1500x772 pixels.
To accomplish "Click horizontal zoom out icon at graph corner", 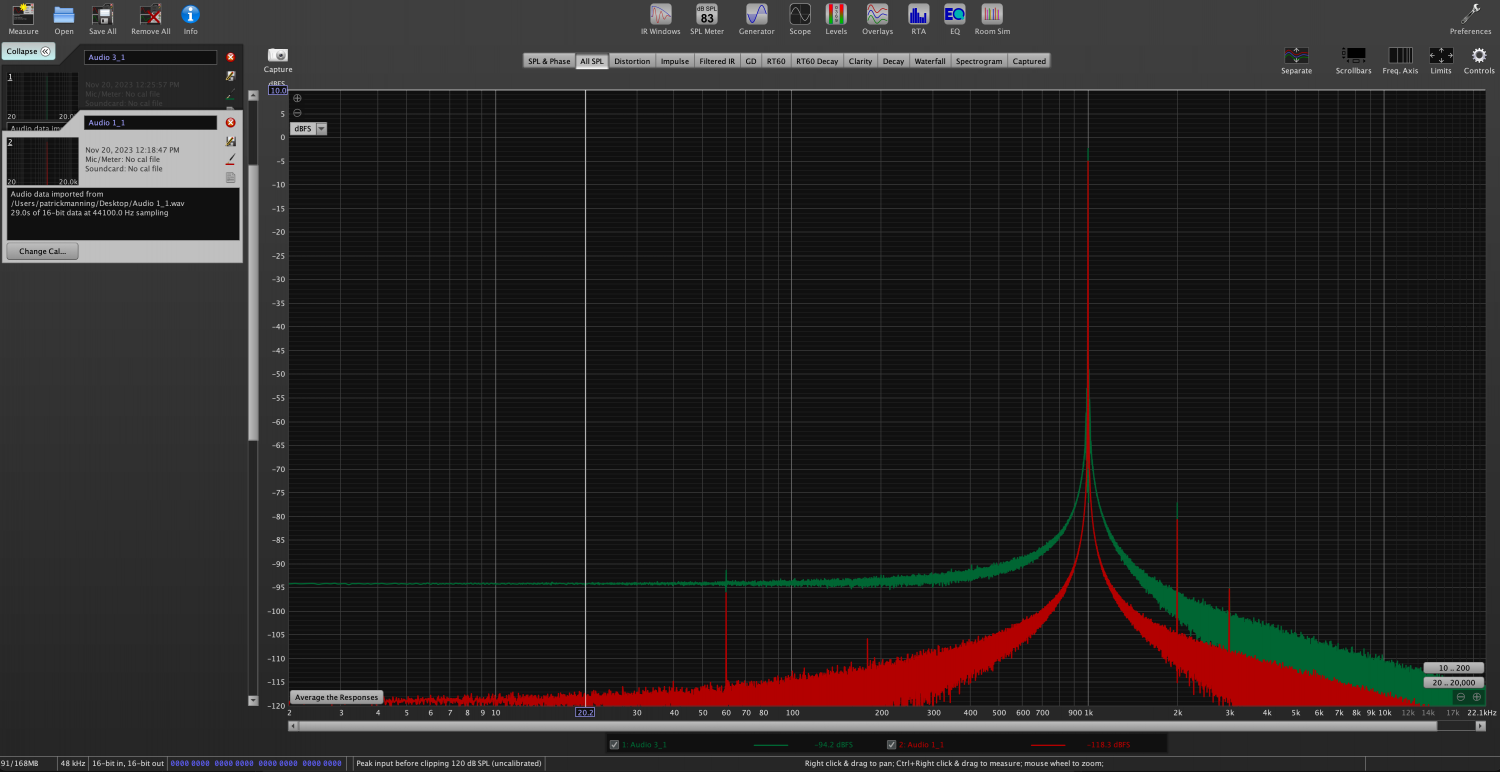I will [1461, 696].
